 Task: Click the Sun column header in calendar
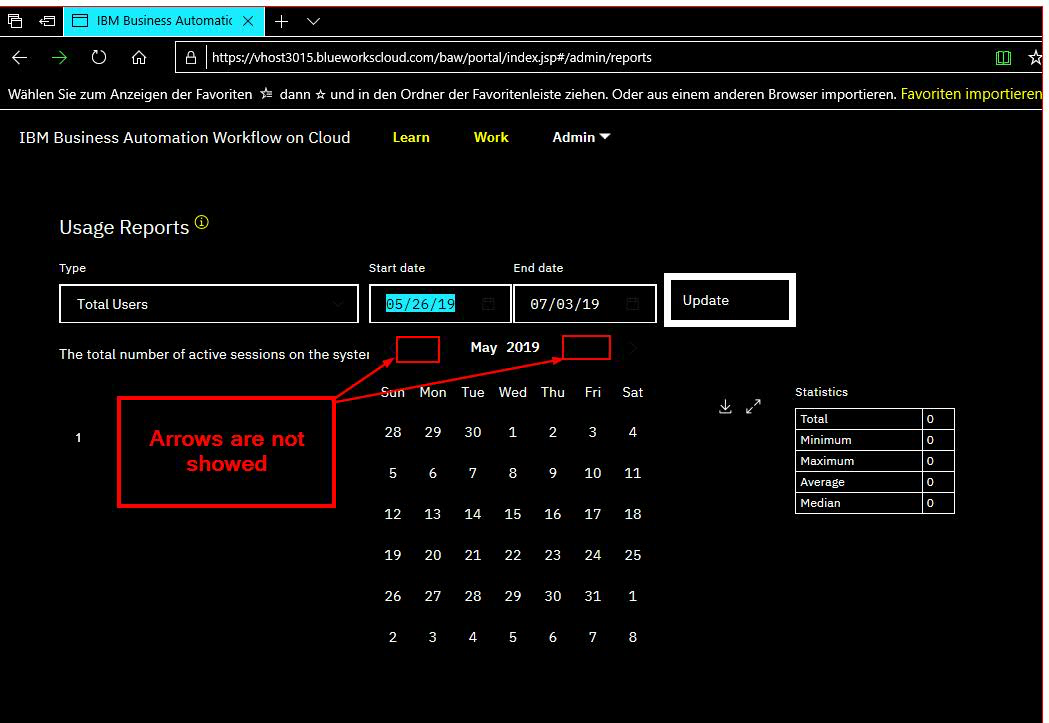pos(393,393)
